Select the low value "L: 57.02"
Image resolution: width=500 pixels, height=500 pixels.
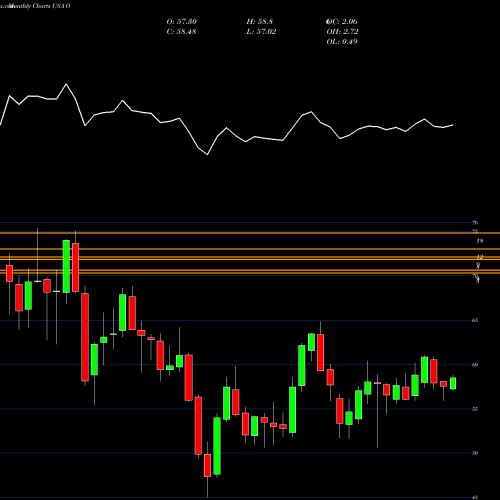pos(261,32)
